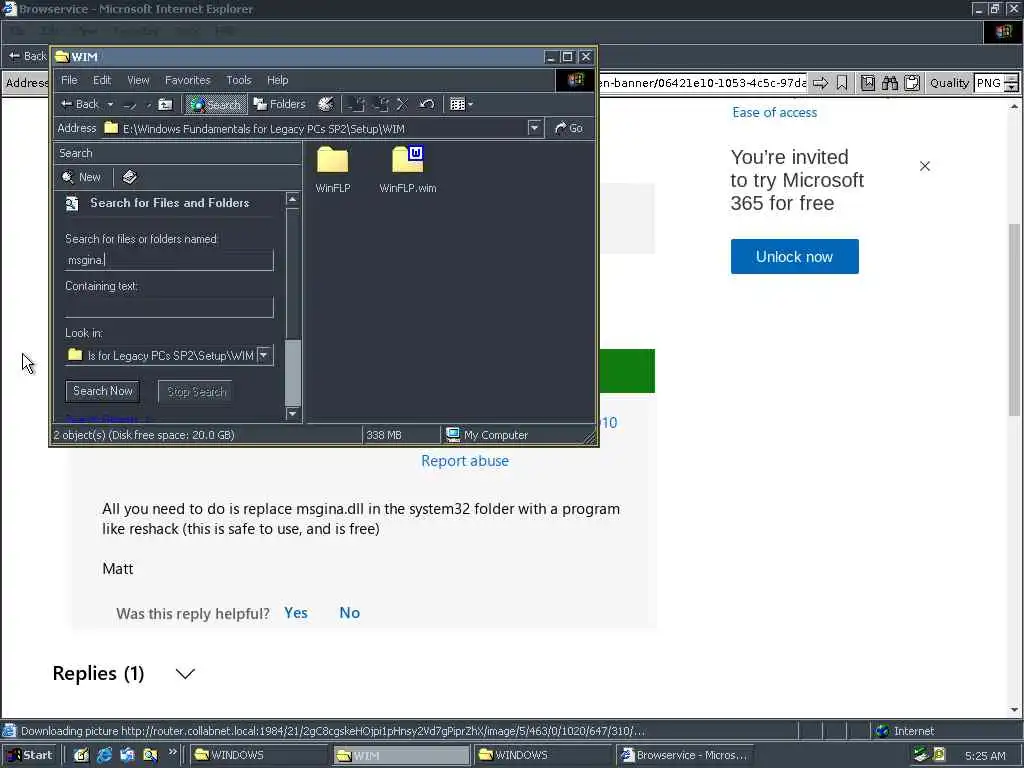
Task: Click the Browservice clipboard icon
Action: coord(912,83)
